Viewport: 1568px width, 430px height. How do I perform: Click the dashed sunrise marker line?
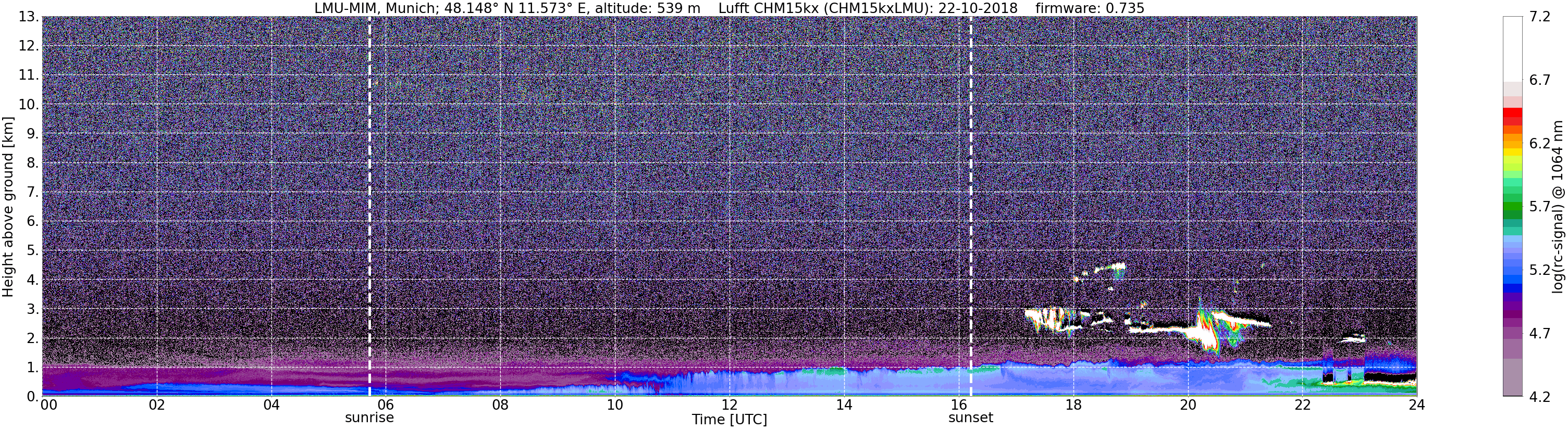click(x=369, y=207)
